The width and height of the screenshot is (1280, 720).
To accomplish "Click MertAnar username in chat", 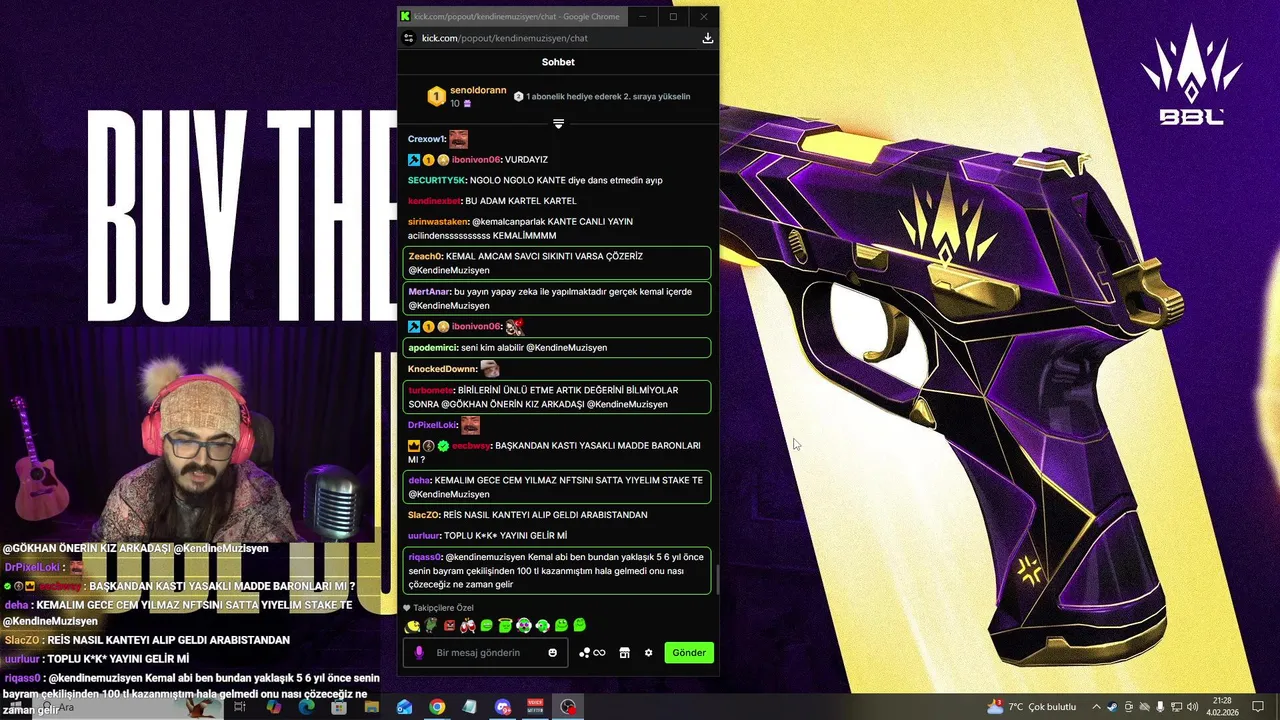I will tap(429, 292).
